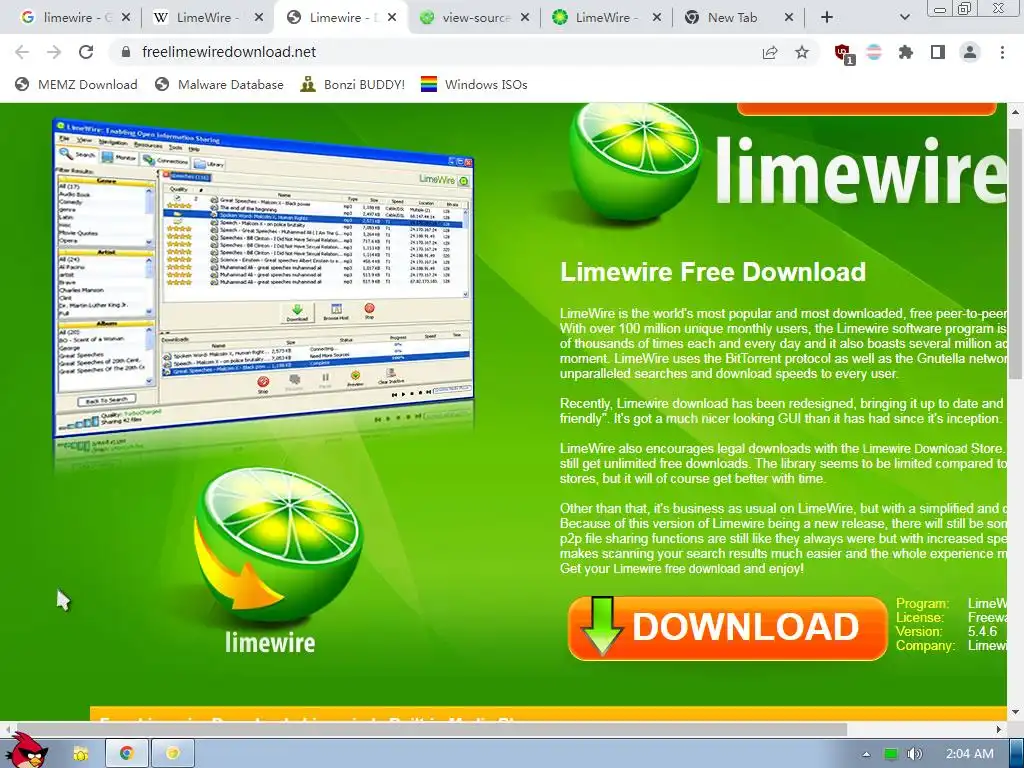Open the volume speaker tray icon
Viewport: 1024px width, 768px height.
[915, 754]
